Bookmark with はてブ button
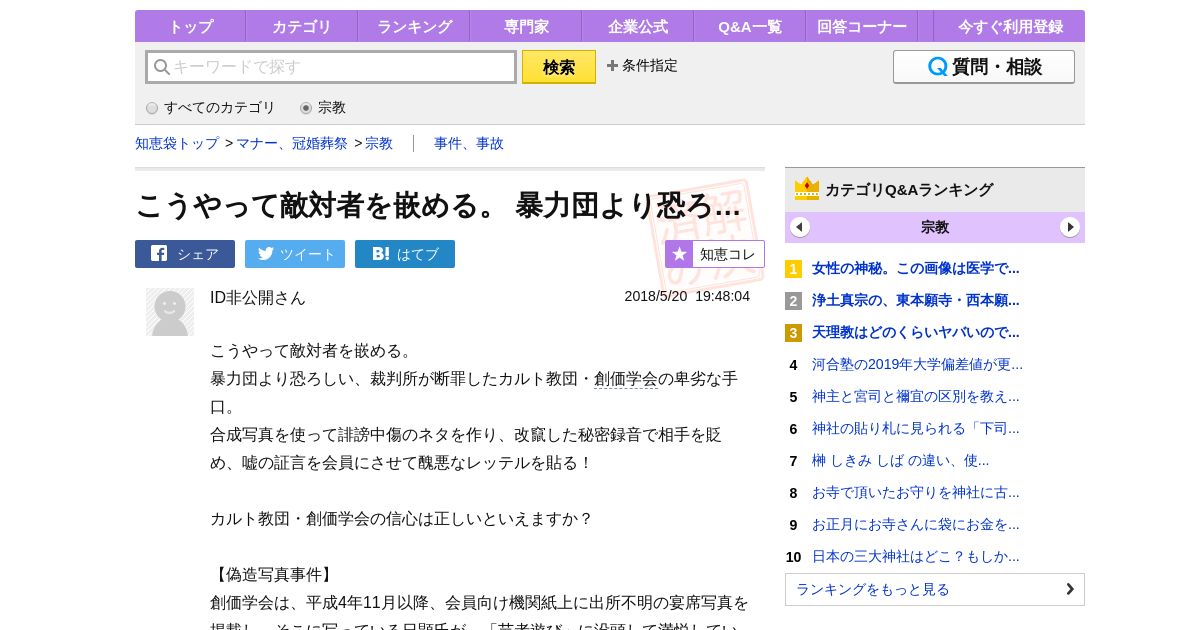1200x630 pixels. pyautogui.click(x=405, y=254)
